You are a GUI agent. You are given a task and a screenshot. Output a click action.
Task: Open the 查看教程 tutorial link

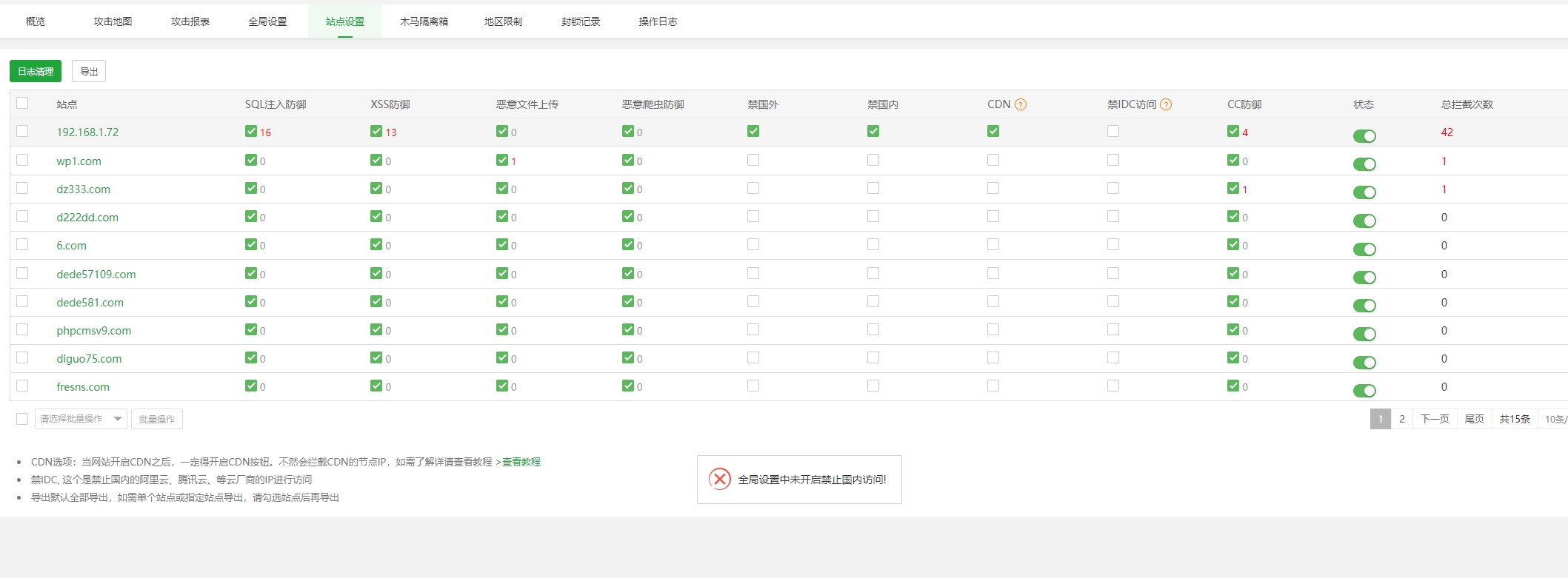coord(521,462)
